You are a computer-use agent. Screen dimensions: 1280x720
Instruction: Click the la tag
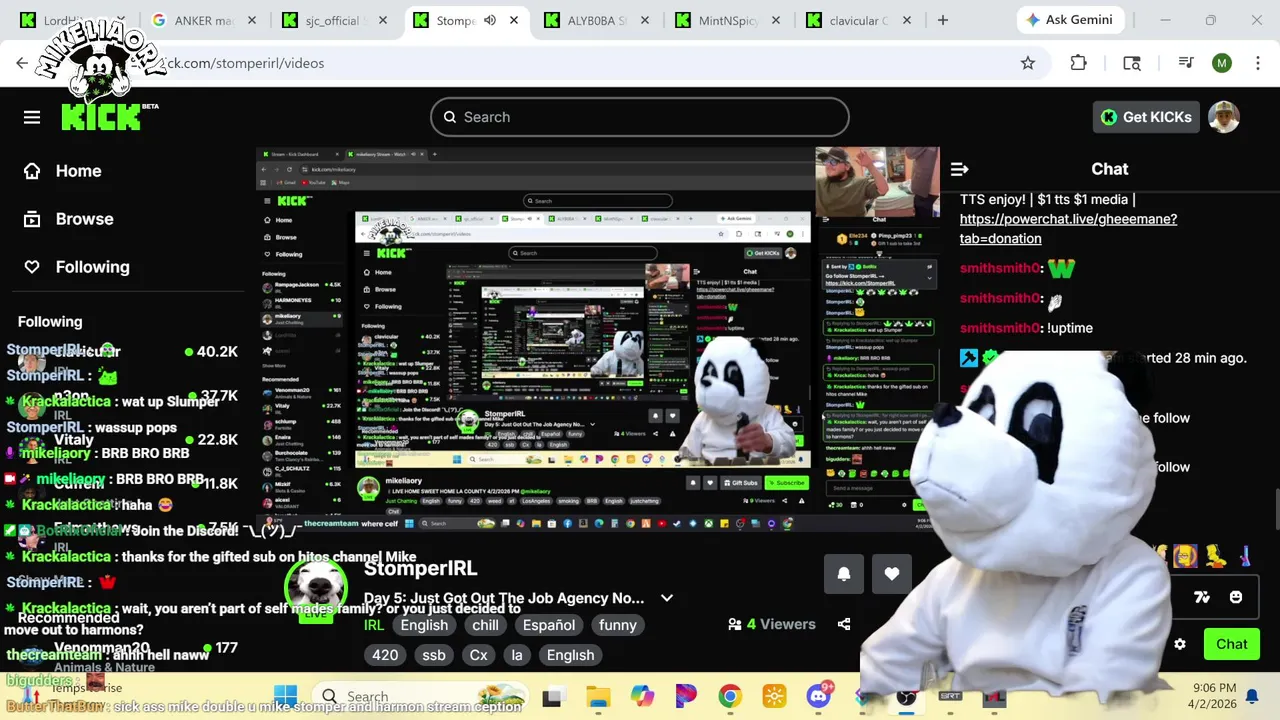[517, 655]
